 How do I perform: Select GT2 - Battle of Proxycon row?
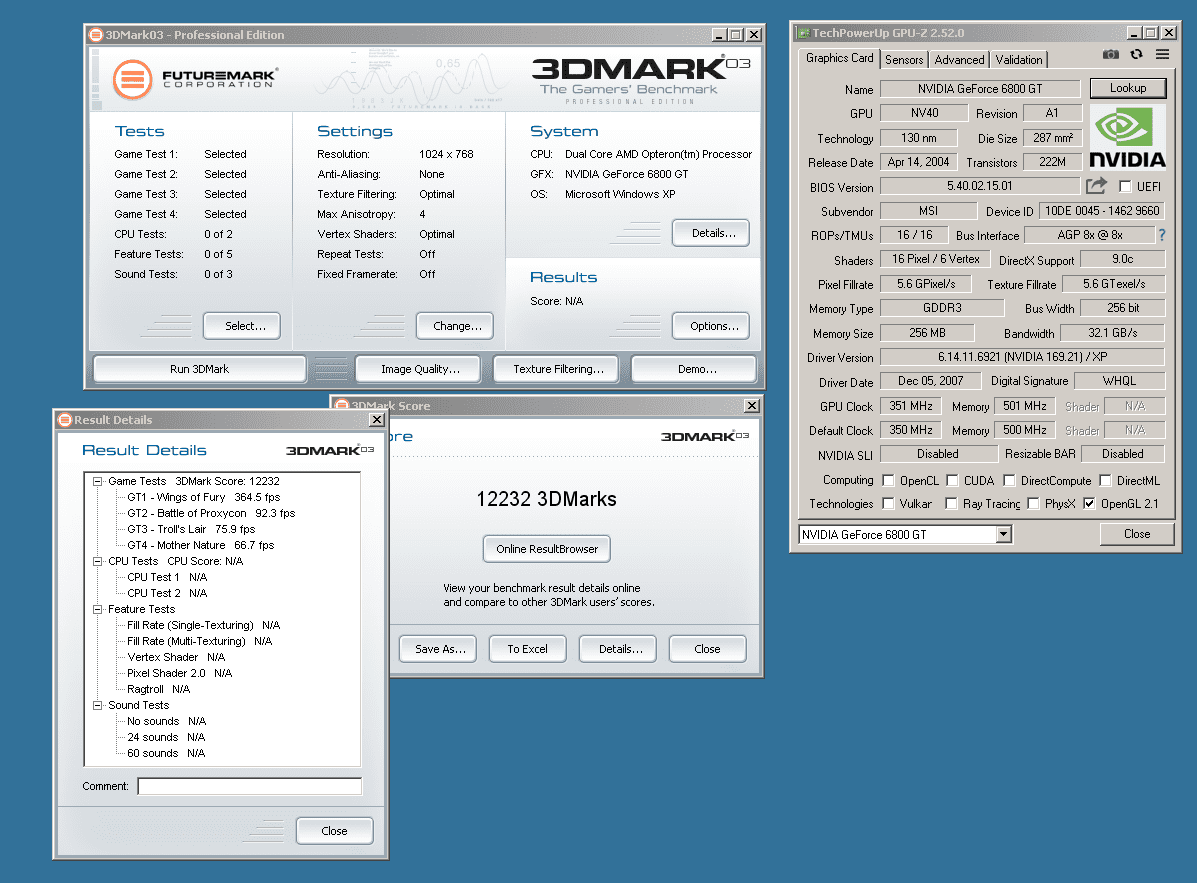[211, 513]
